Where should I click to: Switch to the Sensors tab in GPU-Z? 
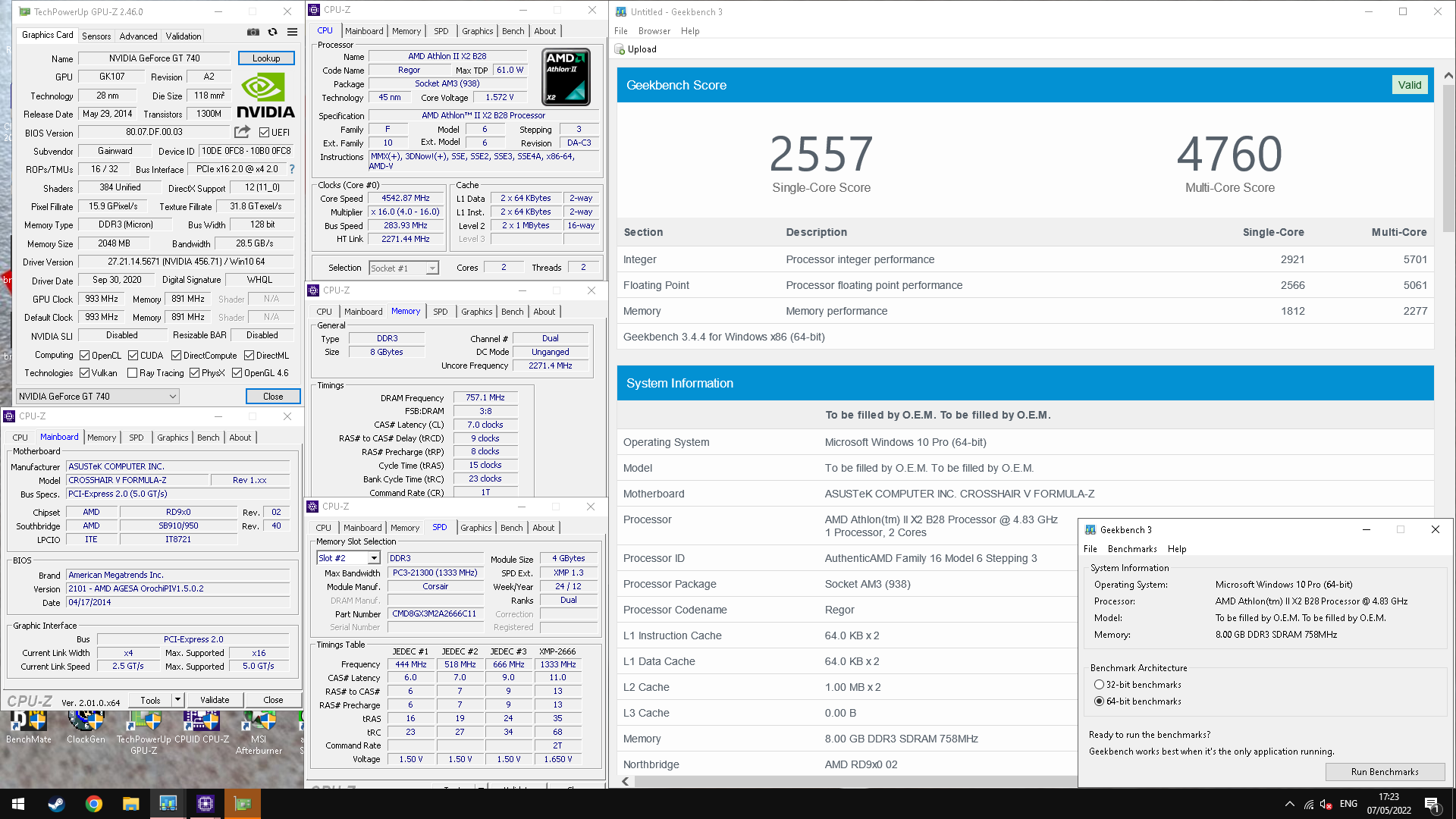point(96,36)
